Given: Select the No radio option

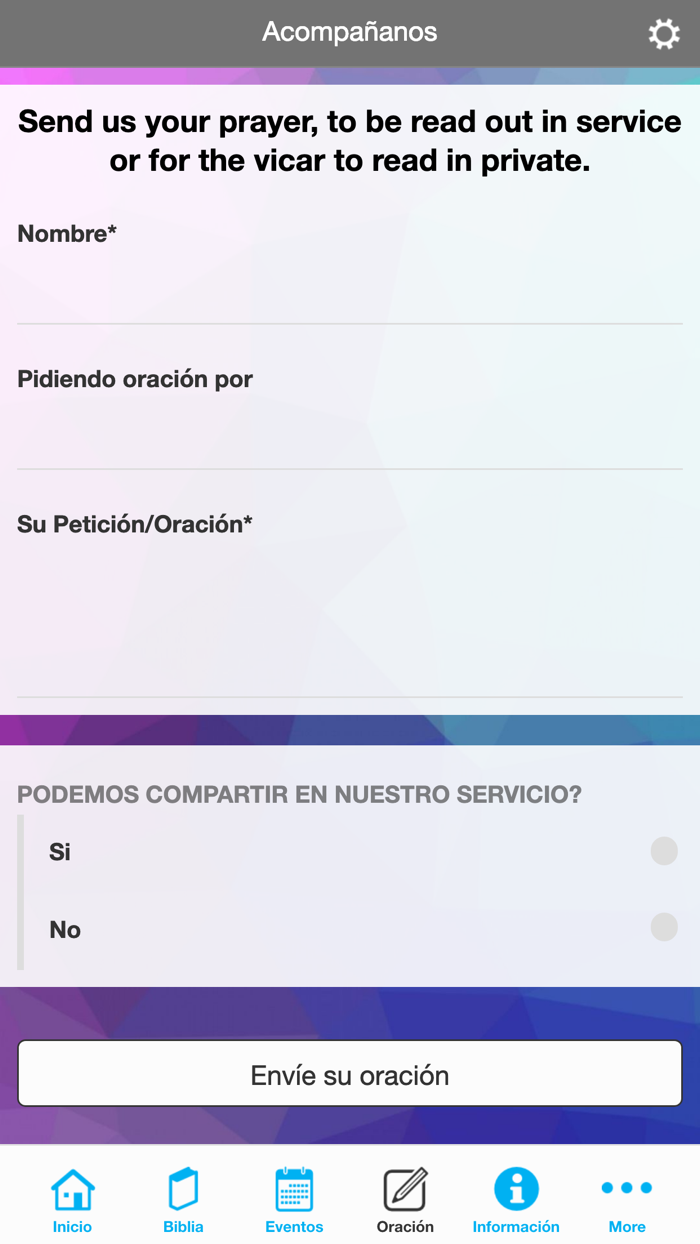Looking at the screenshot, I should click(x=663, y=927).
